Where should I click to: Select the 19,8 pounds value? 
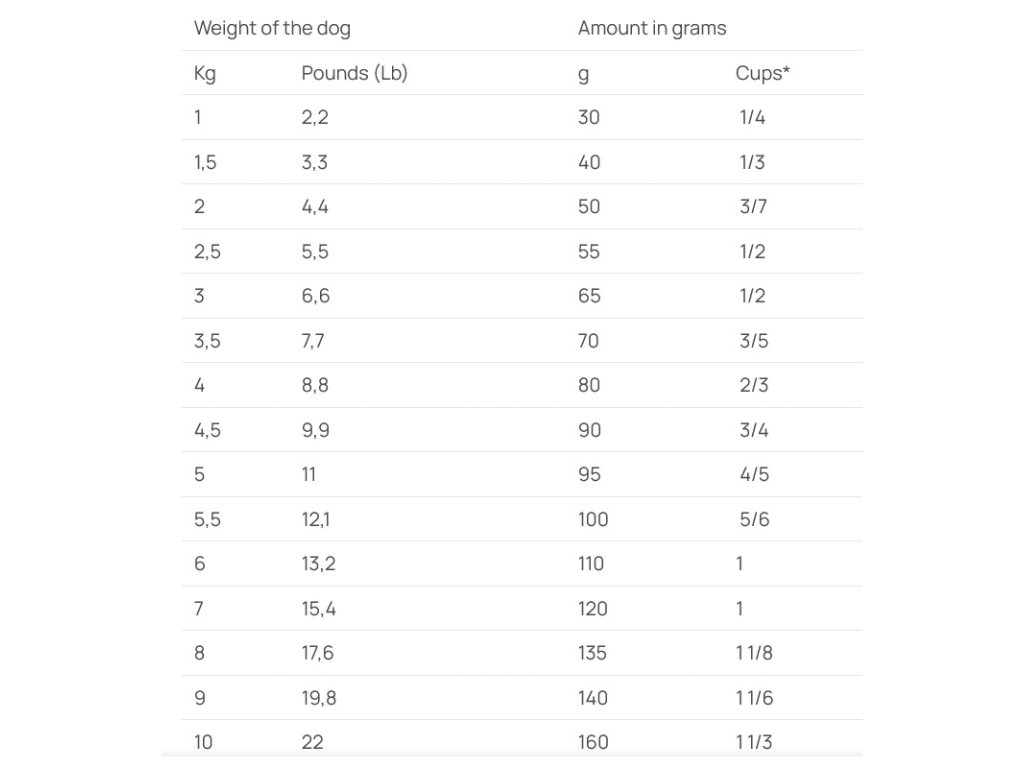click(x=318, y=698)
